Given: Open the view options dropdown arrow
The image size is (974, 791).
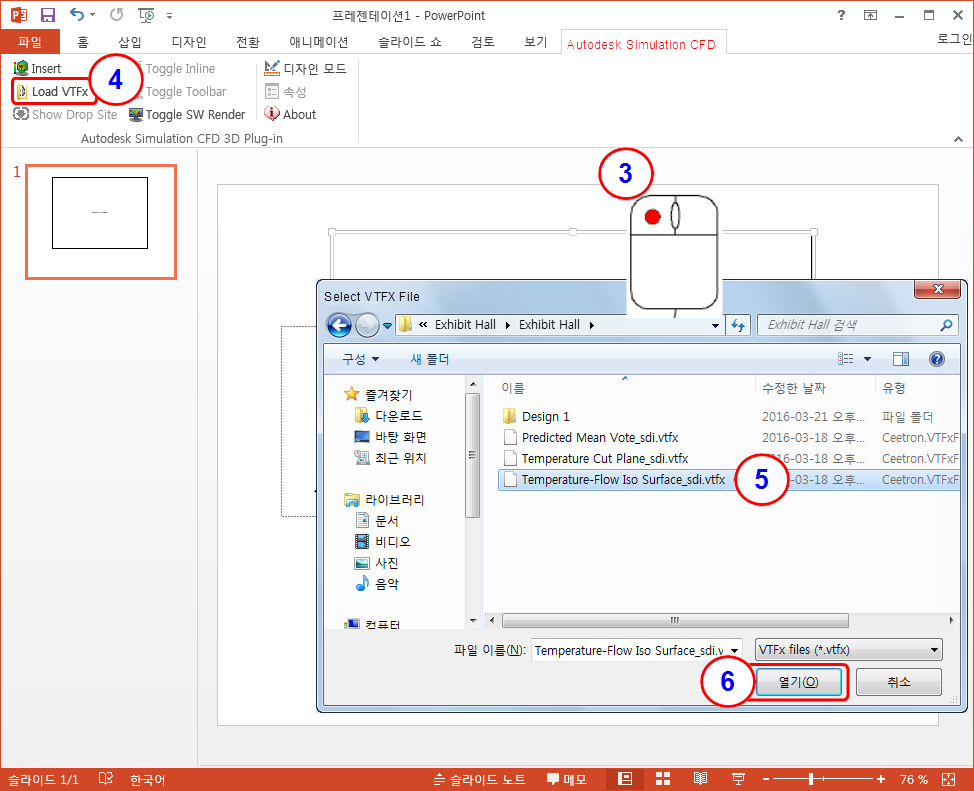Looking at the screenshot, I should (x=867, y=359).
